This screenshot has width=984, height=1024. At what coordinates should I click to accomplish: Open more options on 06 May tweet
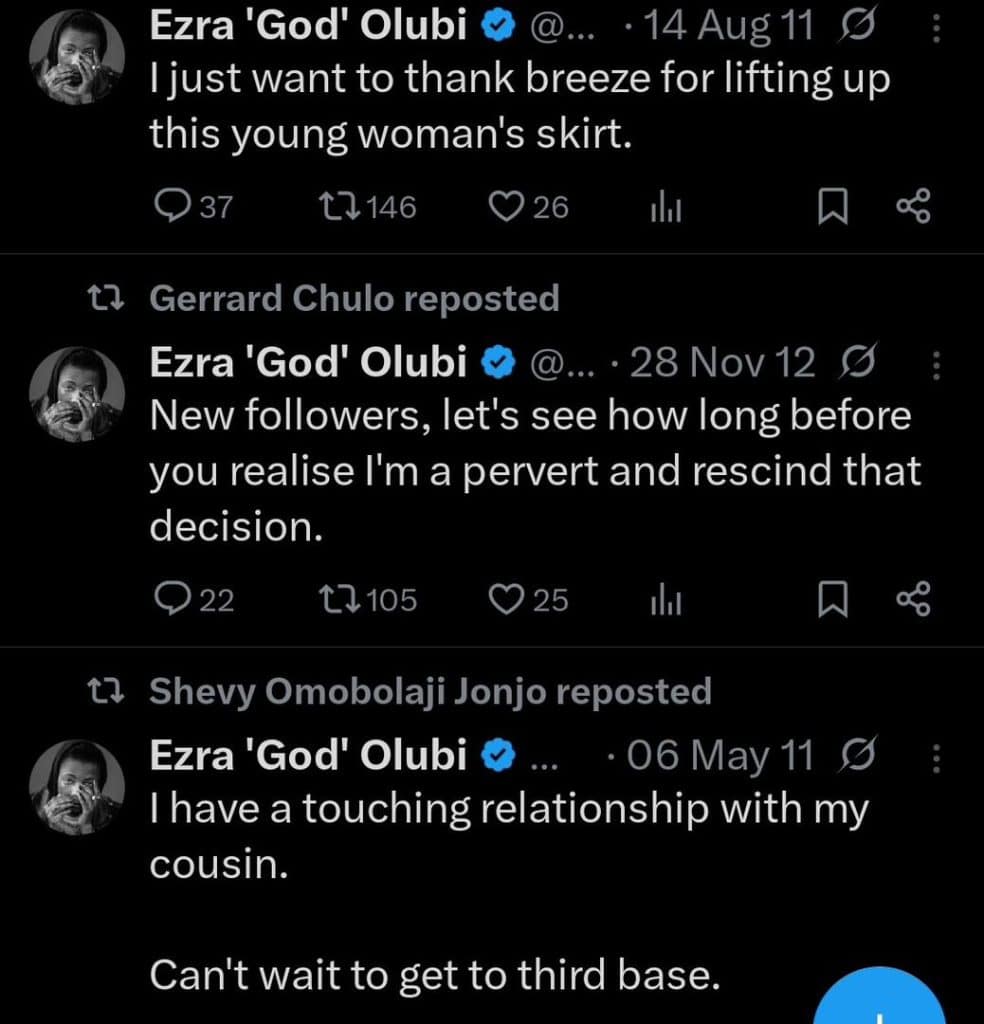click(x=936, y=759)
